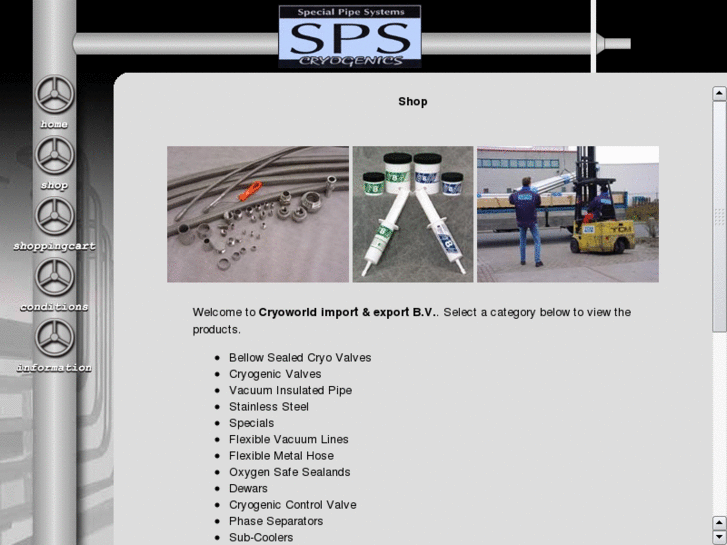The width and height of the screenshot is (727, 545).
Task: Click the shoppingcart valve-wheel icon
Action: (x=54, y=216)
